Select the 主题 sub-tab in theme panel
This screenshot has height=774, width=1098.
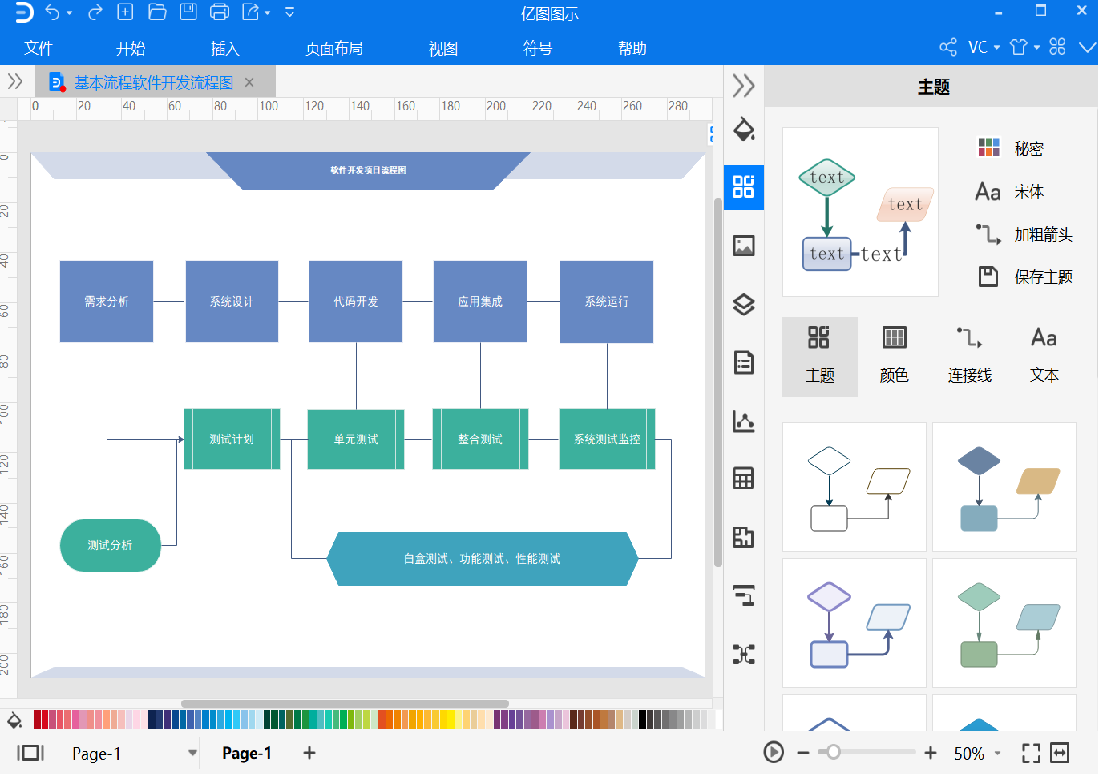[x=819, y=357]
